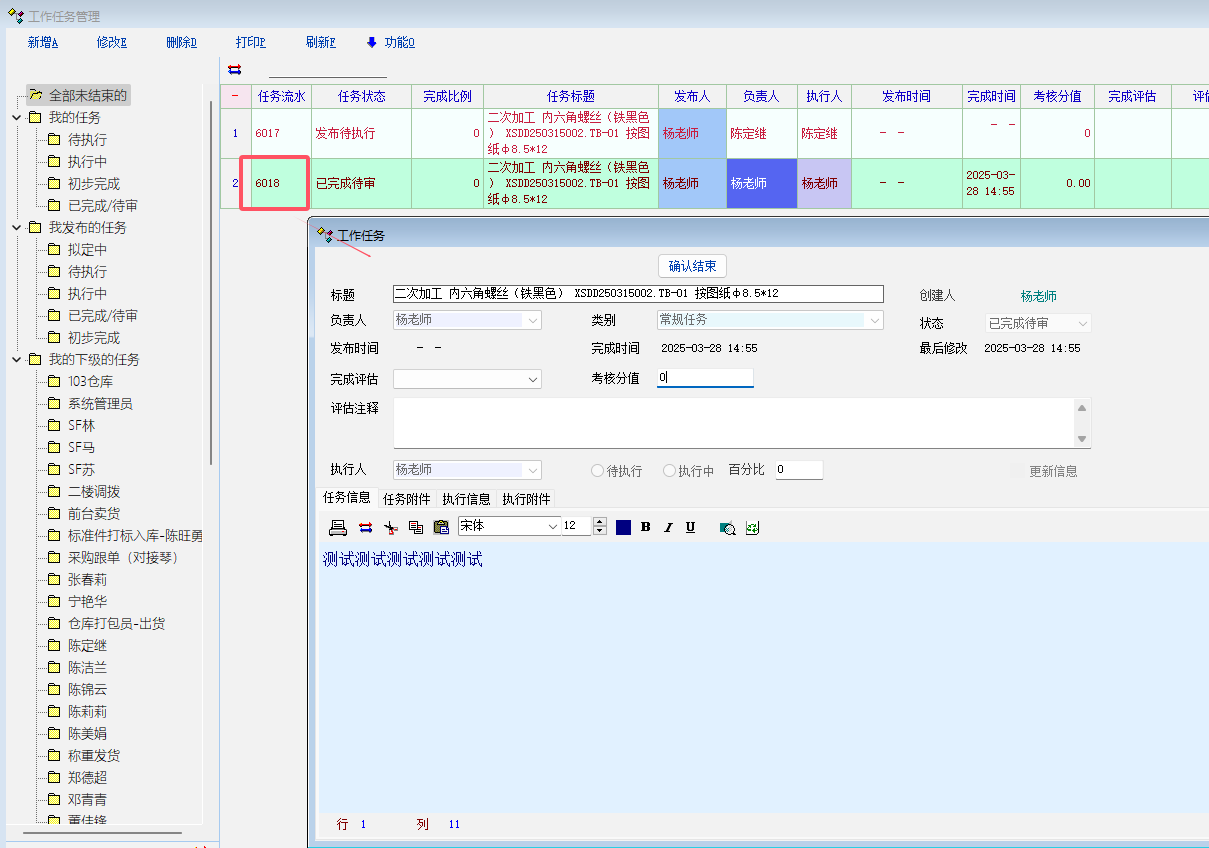Screen dimensions: 1209x848
Task: Select the 待执行 radio button
Action: 598,471
